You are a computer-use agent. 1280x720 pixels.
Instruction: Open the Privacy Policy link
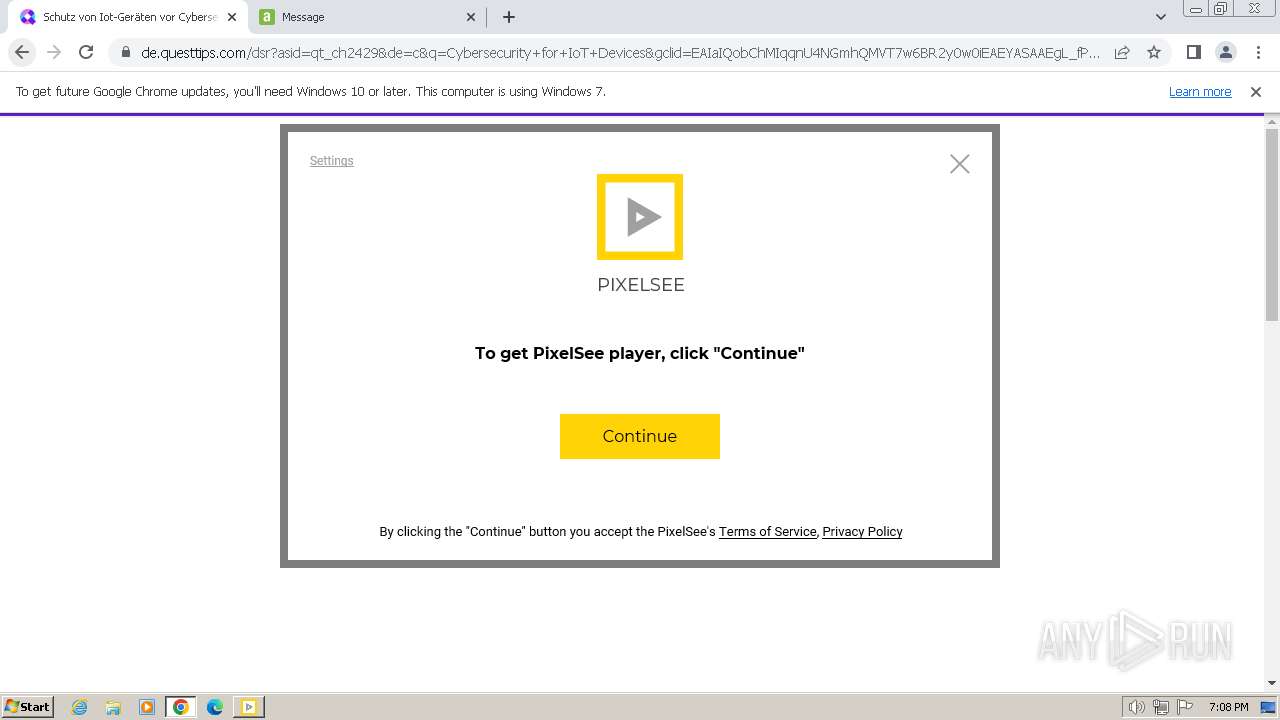point(862,532)
